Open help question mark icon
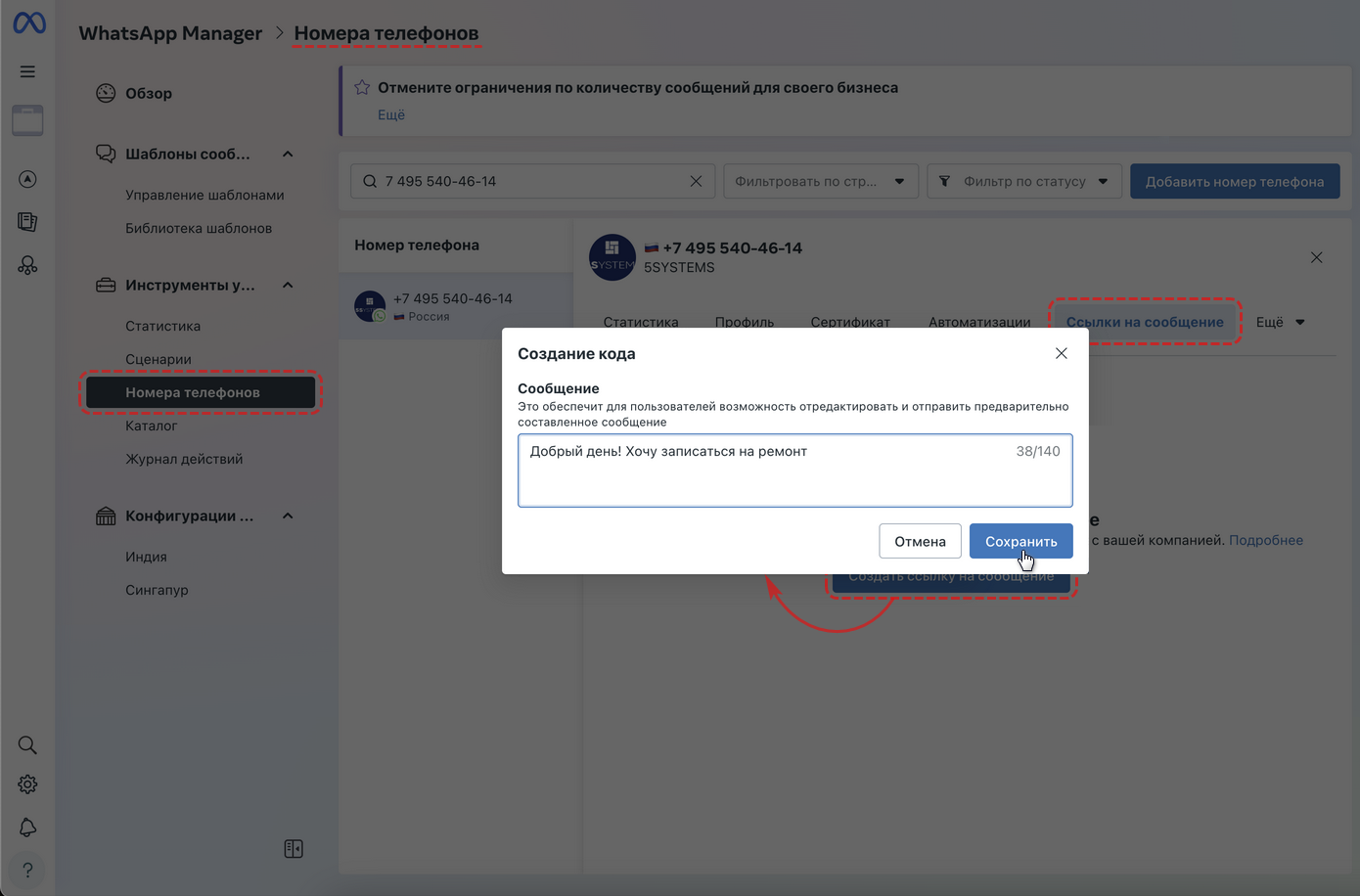This screenshot has width=1360, height=896. pos(27,870)
